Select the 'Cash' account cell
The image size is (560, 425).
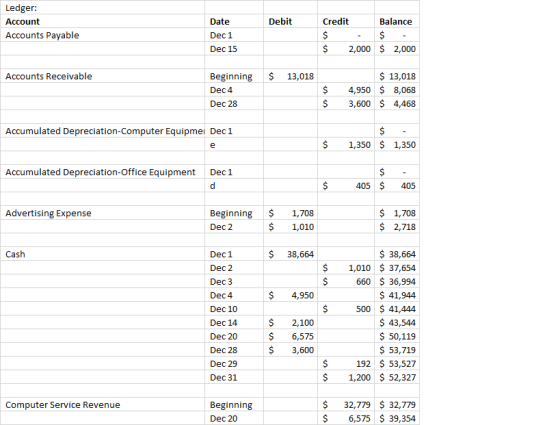click(102, 254)
